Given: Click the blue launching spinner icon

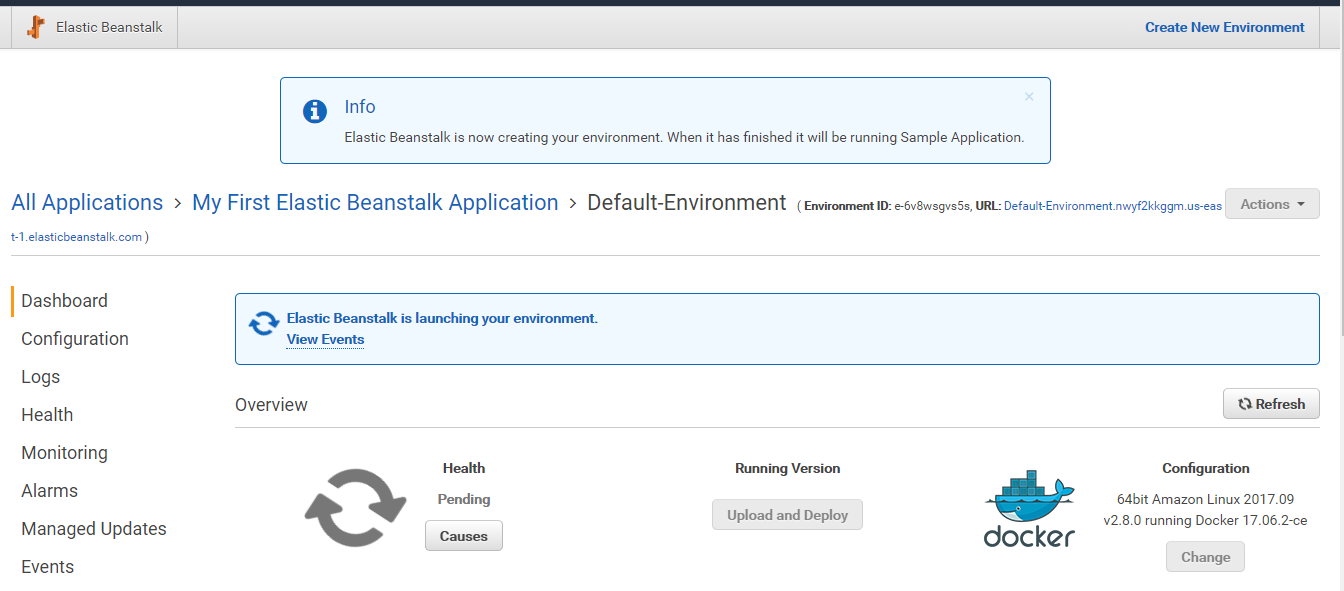Looking at the screenshot, I should [x=264, y=323].
